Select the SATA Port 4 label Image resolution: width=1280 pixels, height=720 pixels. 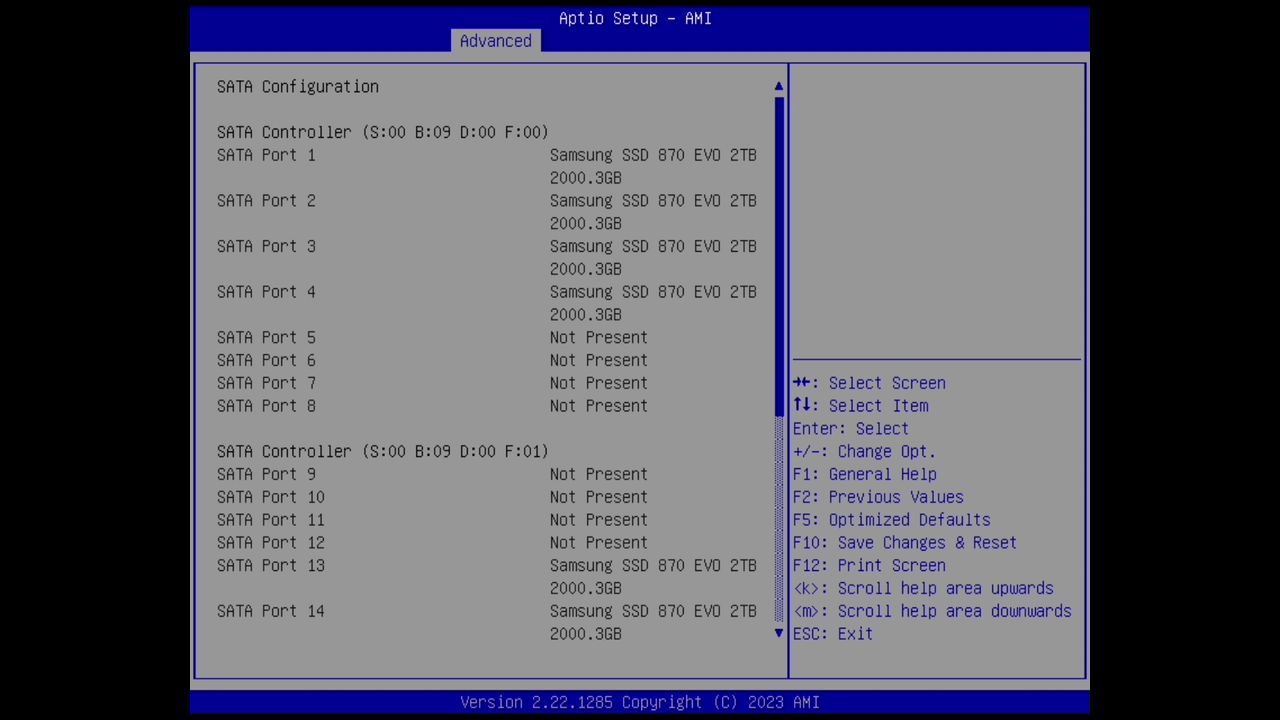click(266, 292)
